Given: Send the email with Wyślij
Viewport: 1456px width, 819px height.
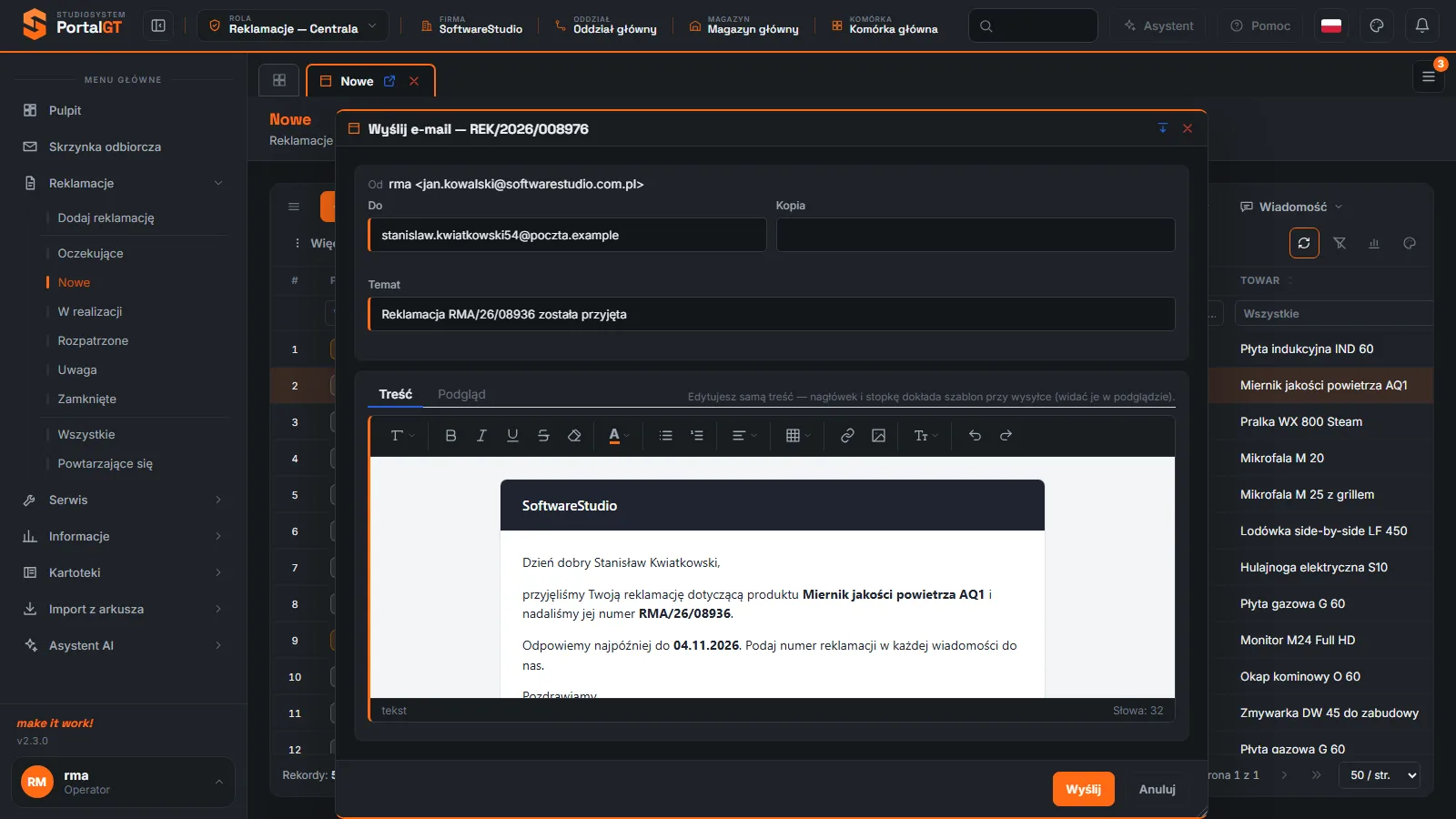Looking at the screenshot, I should pyautogui.click(x=1083, y=789).
